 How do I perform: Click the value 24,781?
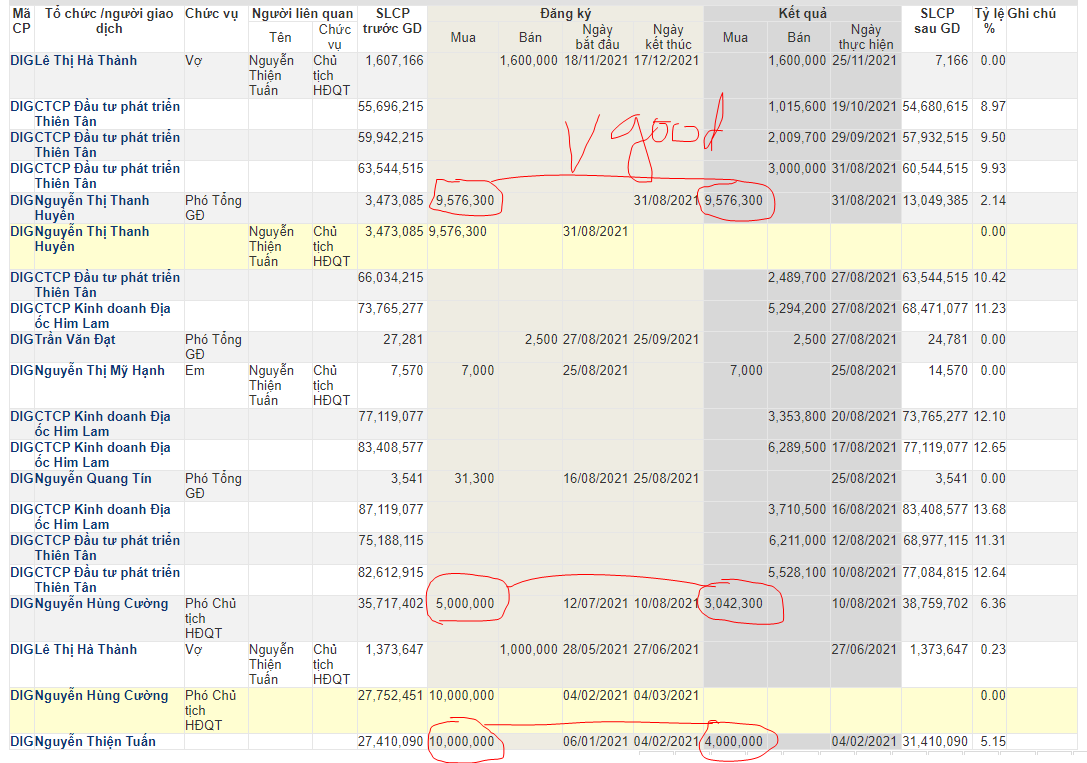click(x=948, y=340)
